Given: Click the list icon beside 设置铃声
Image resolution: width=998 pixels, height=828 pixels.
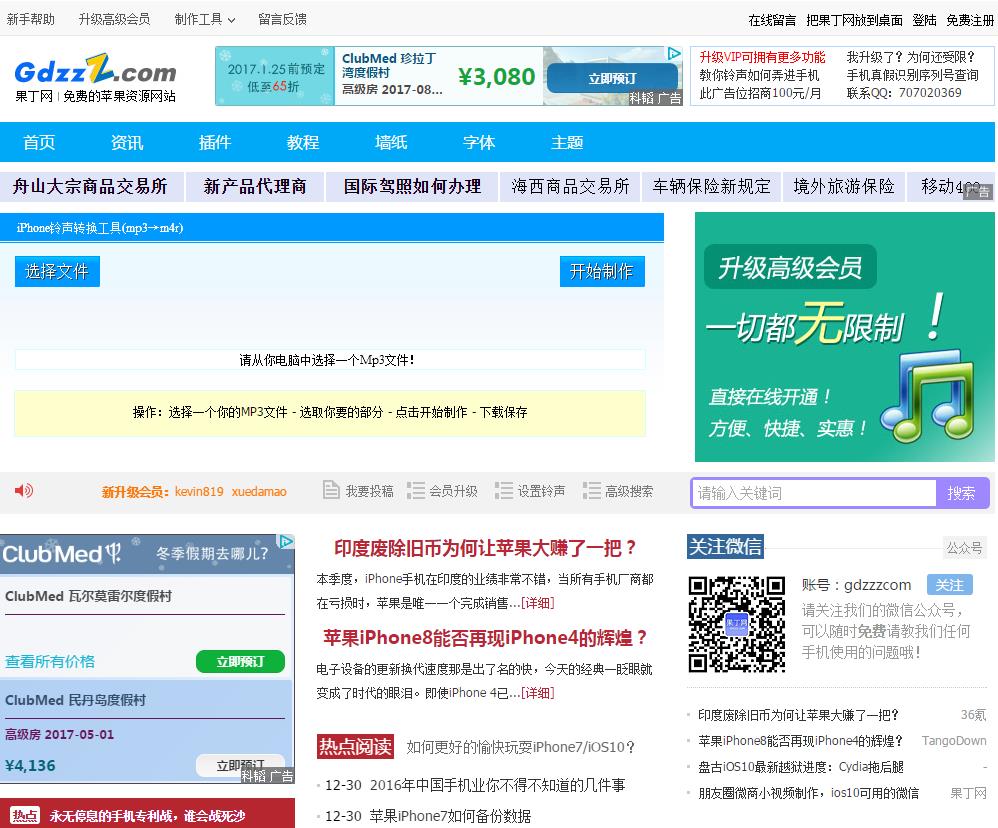Looking at the screenshot, I should coord(504,490).
